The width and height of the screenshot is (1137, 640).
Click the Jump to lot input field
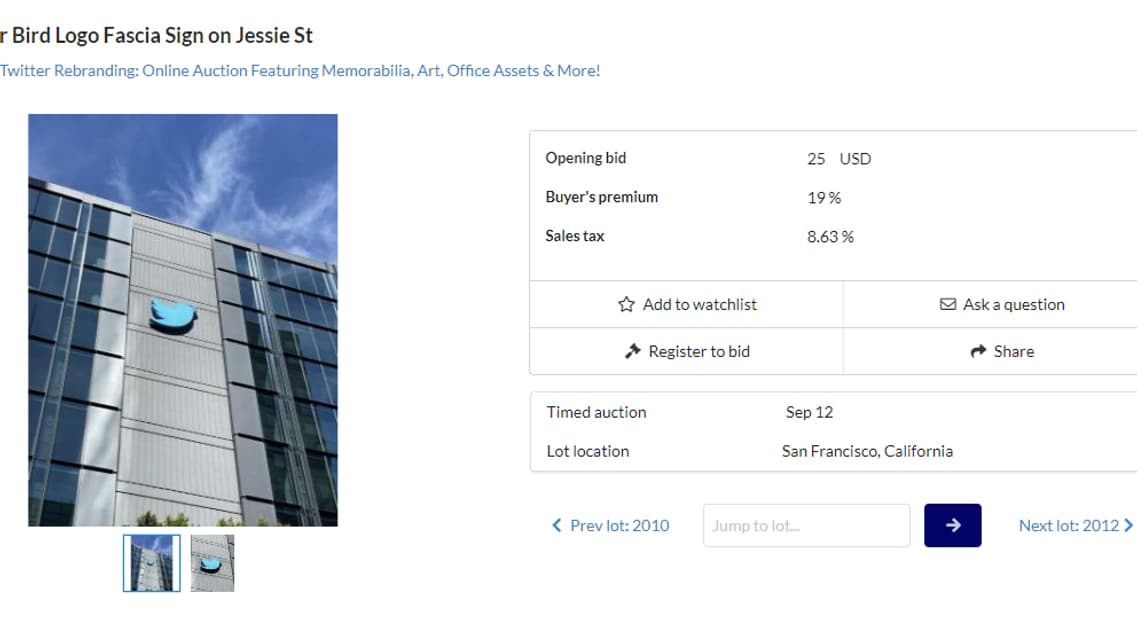806,525
